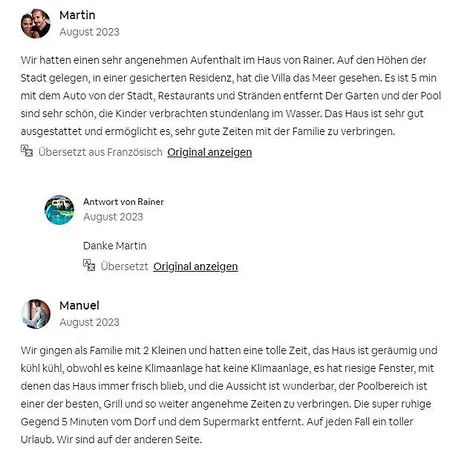Open Manuel's profile photo
The image size is (450, 450).
coord(36,314)
